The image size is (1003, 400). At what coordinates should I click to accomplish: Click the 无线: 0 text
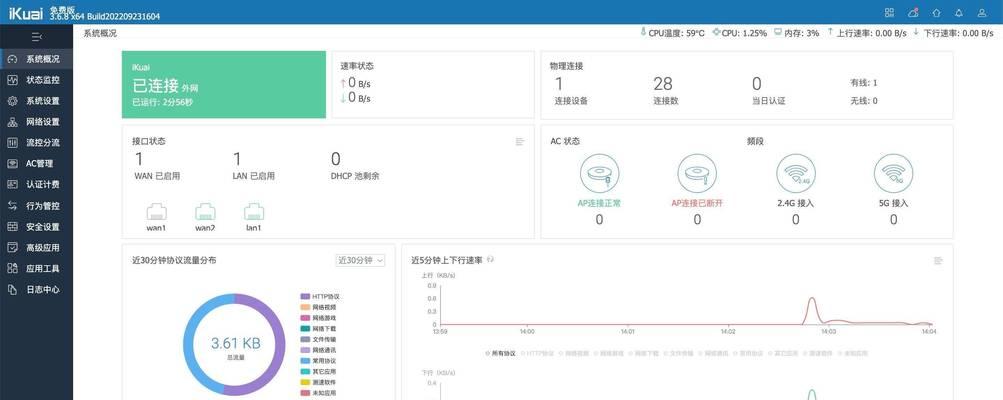(x=864, y=100)
